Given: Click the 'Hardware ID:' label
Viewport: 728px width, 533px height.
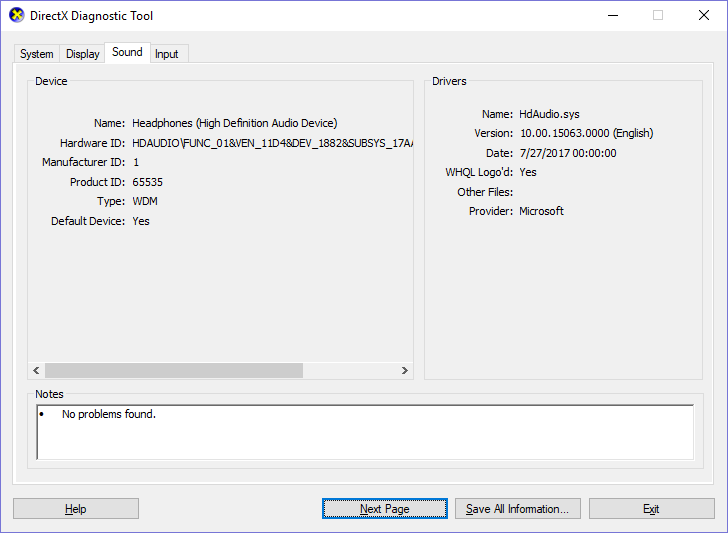Looking at the screenshot, I should 92,143.
